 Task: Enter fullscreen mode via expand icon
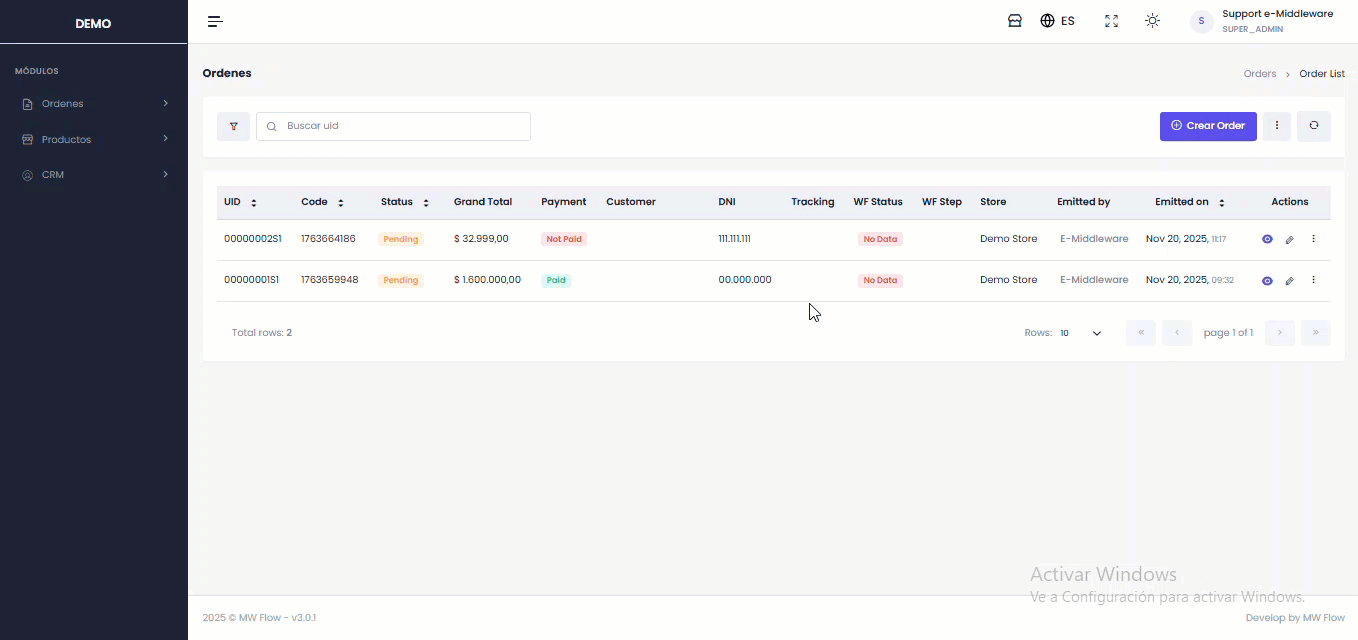click(1111, 21)
